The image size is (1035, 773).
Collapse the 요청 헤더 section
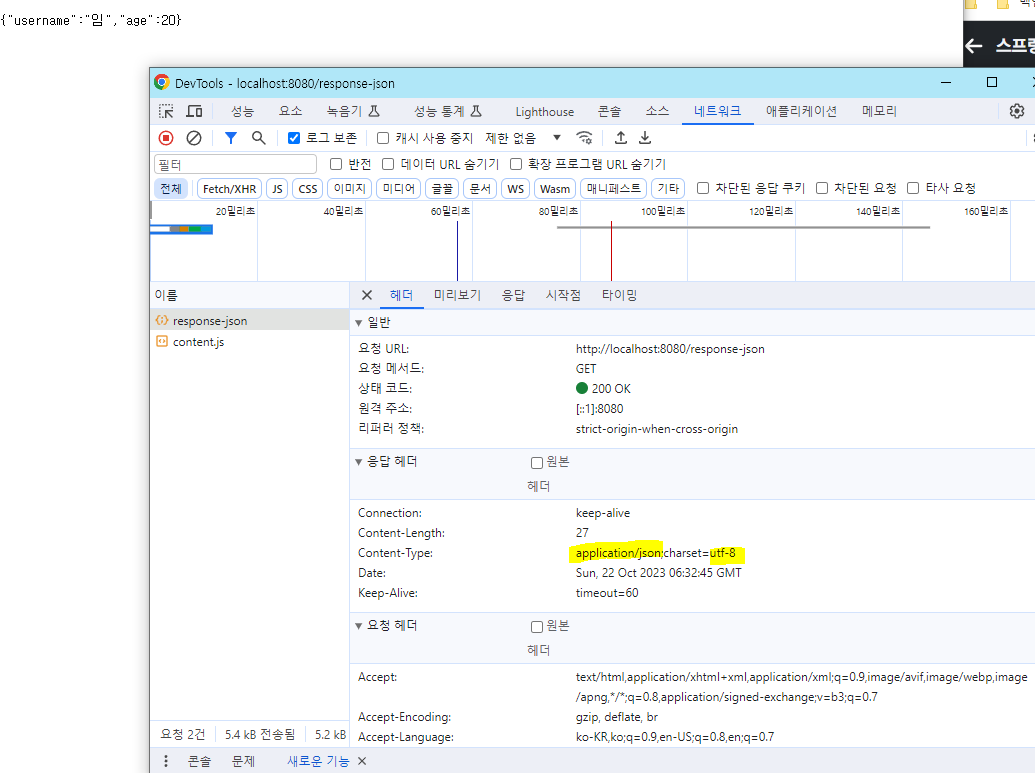(359, 626)
